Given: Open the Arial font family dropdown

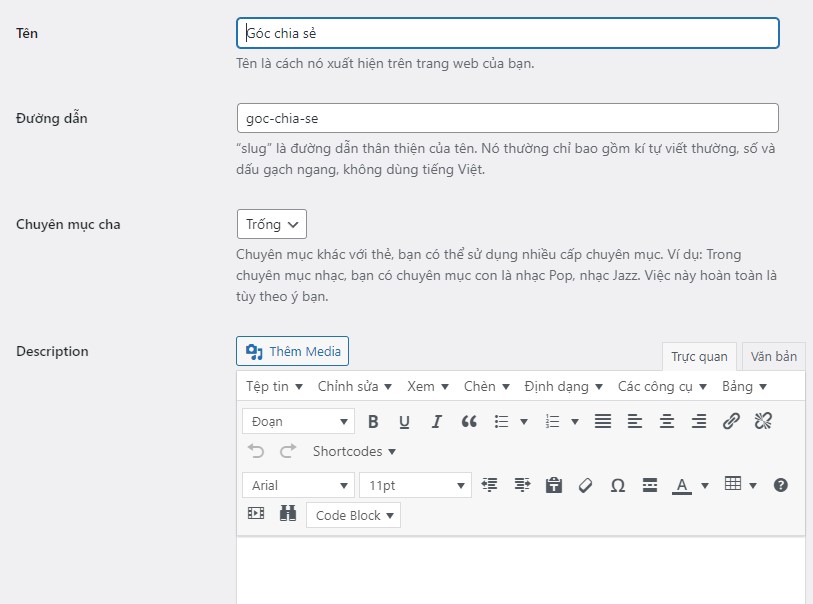Looking at the screenshot, I should [x=299, y=485].
